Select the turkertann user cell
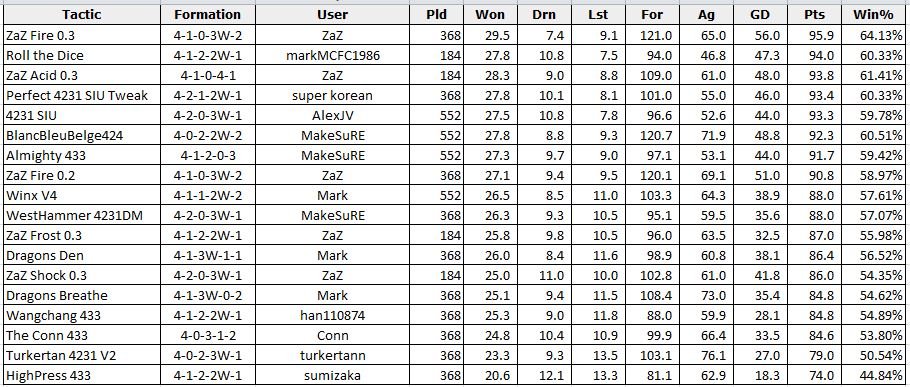The width and height of the screenshot is (910, 387). pos(333,356)
